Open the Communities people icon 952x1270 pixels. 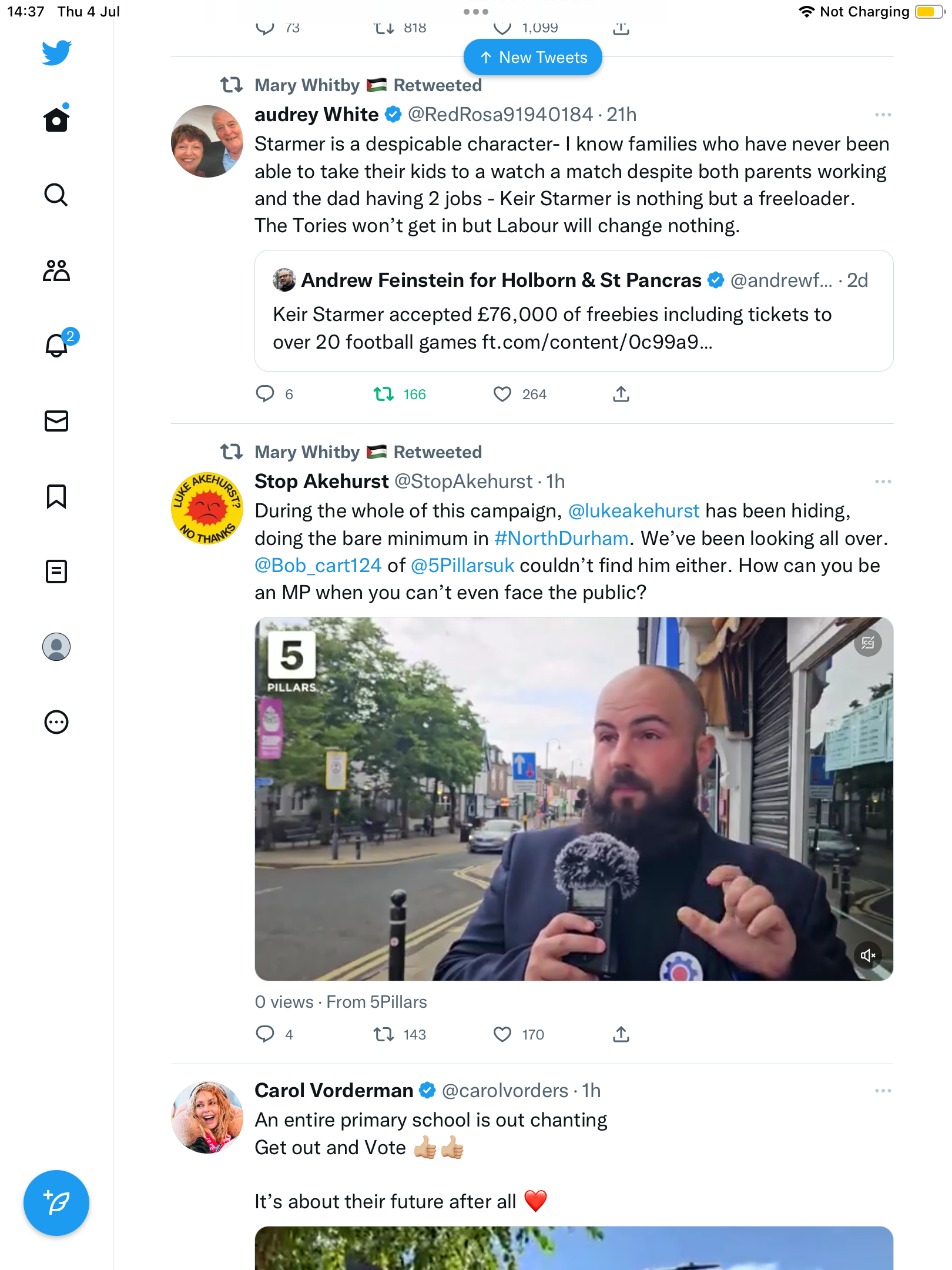(x=56, y=270)
